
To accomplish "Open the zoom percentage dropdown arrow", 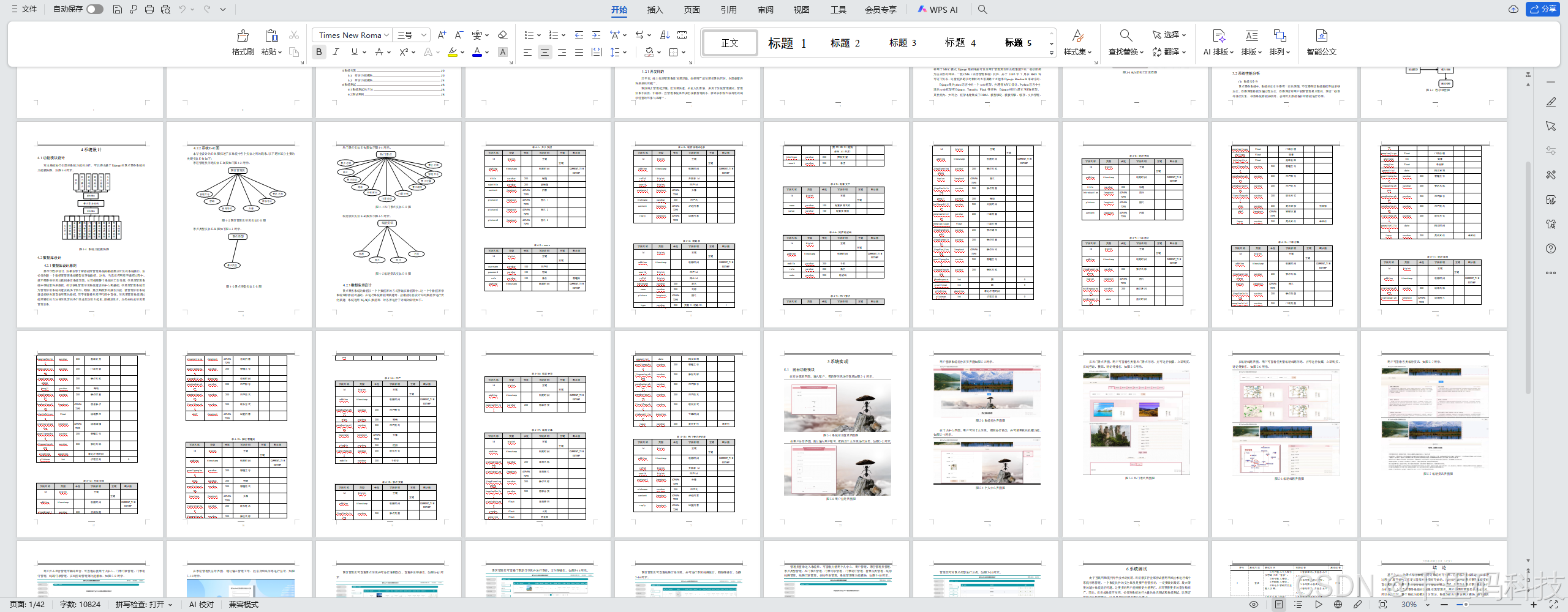I will 1428,605.
